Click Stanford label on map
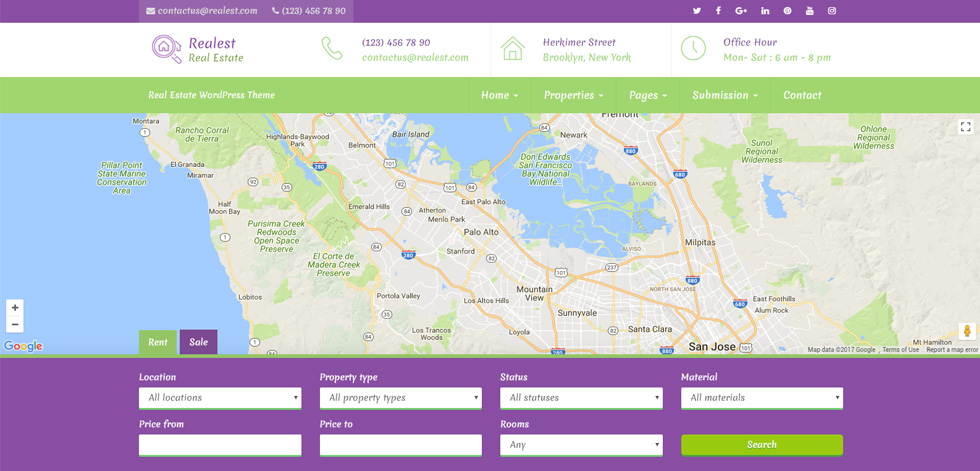Image resolution: width=980 pixels, height=471 pixels. click(x=461, y=251)
